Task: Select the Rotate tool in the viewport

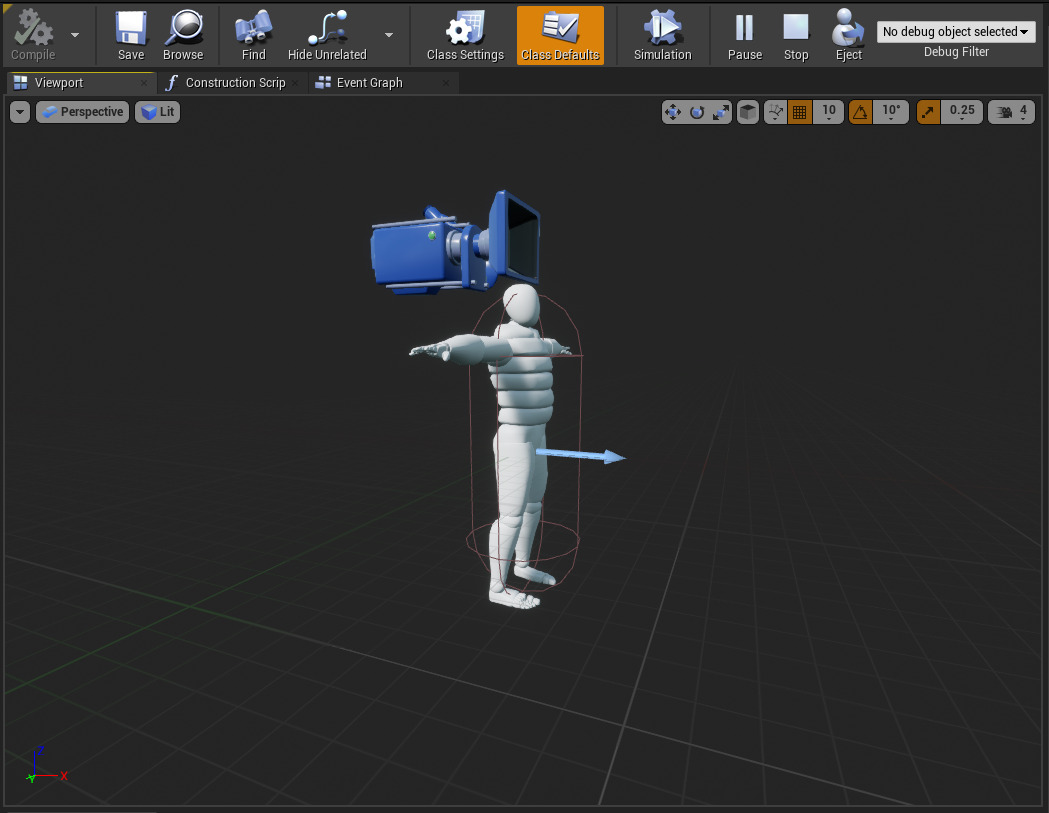Action: pos(696,112)
